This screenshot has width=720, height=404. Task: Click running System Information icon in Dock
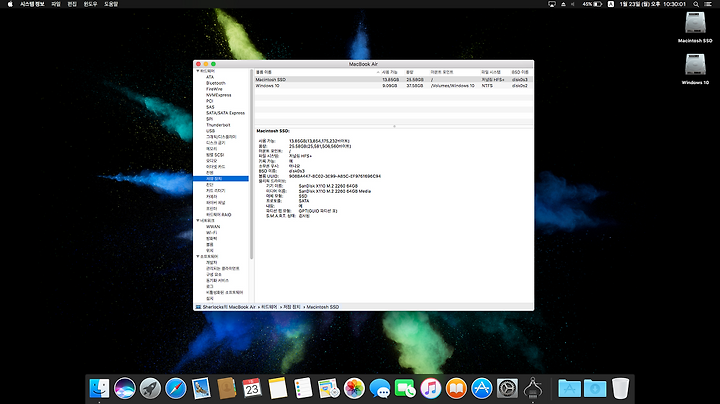tap(533, 388)
